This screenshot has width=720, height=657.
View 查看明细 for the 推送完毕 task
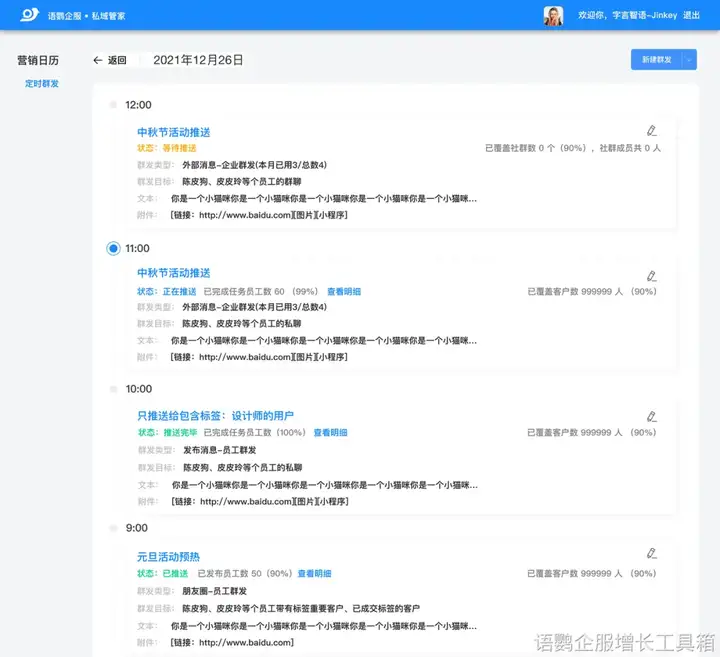coord(330,433)
